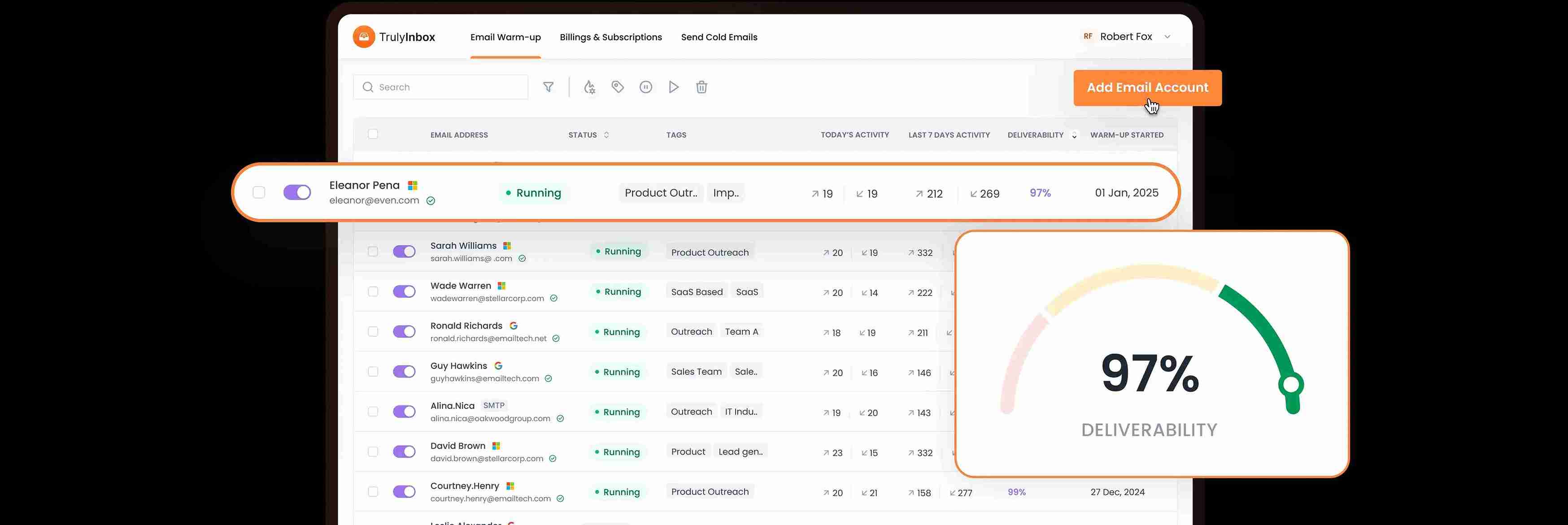Screen dimensions: 1568x525
Task: Switch to Send Cold Emails tab
Action: (x=719, y=37)
